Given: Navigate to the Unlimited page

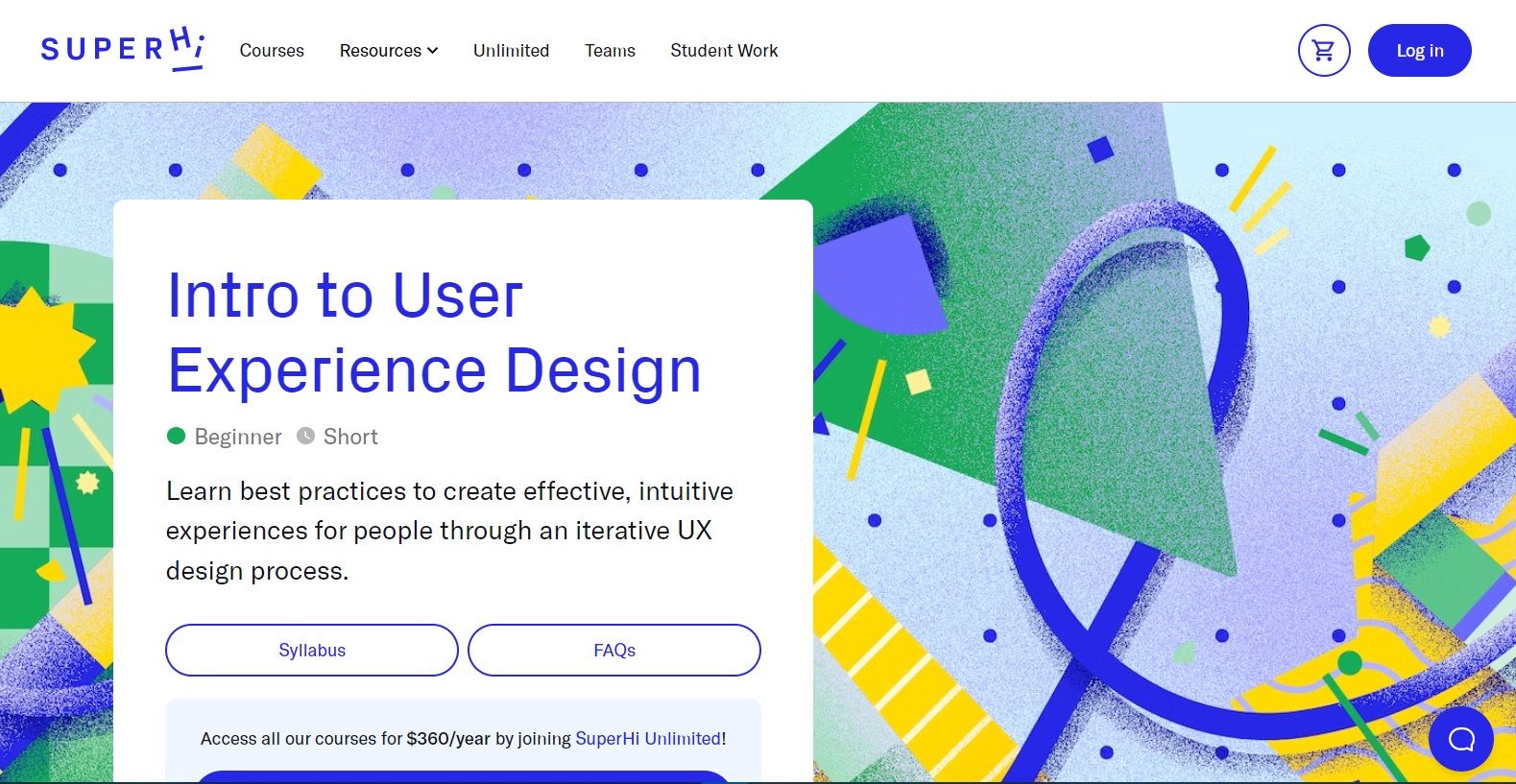Looking at the screenshot, I should click(x=511, y=51).
